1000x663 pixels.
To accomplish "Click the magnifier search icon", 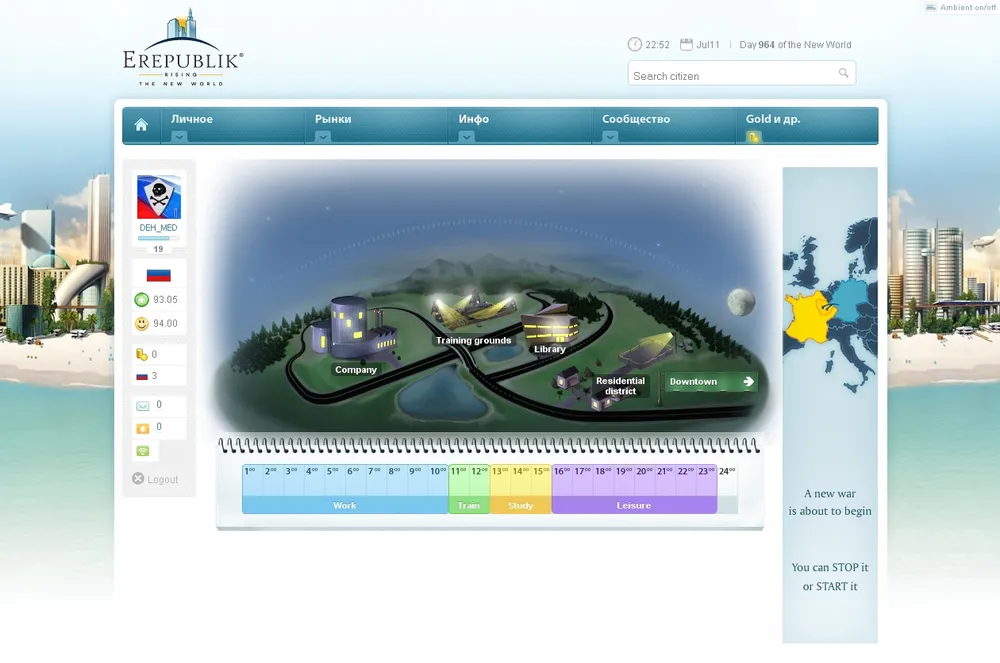I will point(843,73).
